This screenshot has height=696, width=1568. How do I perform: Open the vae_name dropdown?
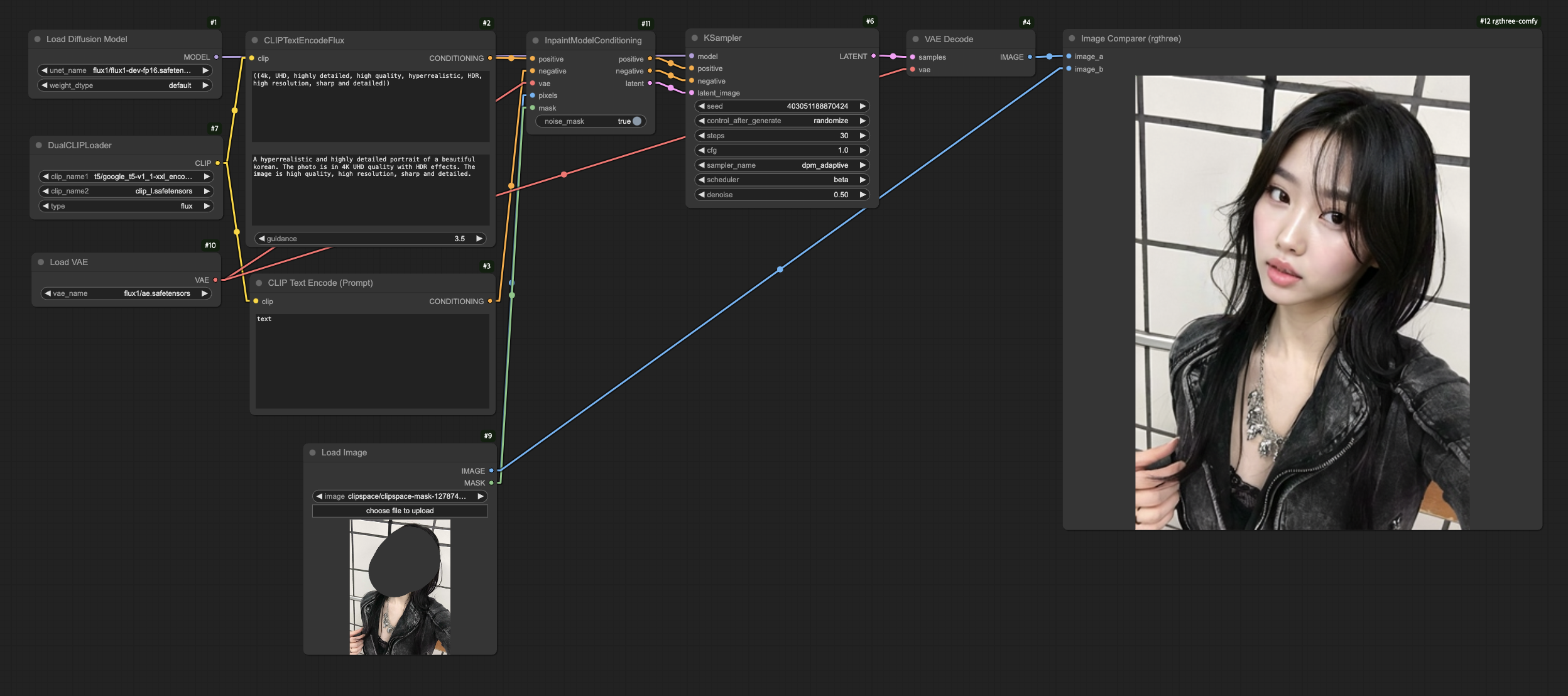click(x=126, y=293)
